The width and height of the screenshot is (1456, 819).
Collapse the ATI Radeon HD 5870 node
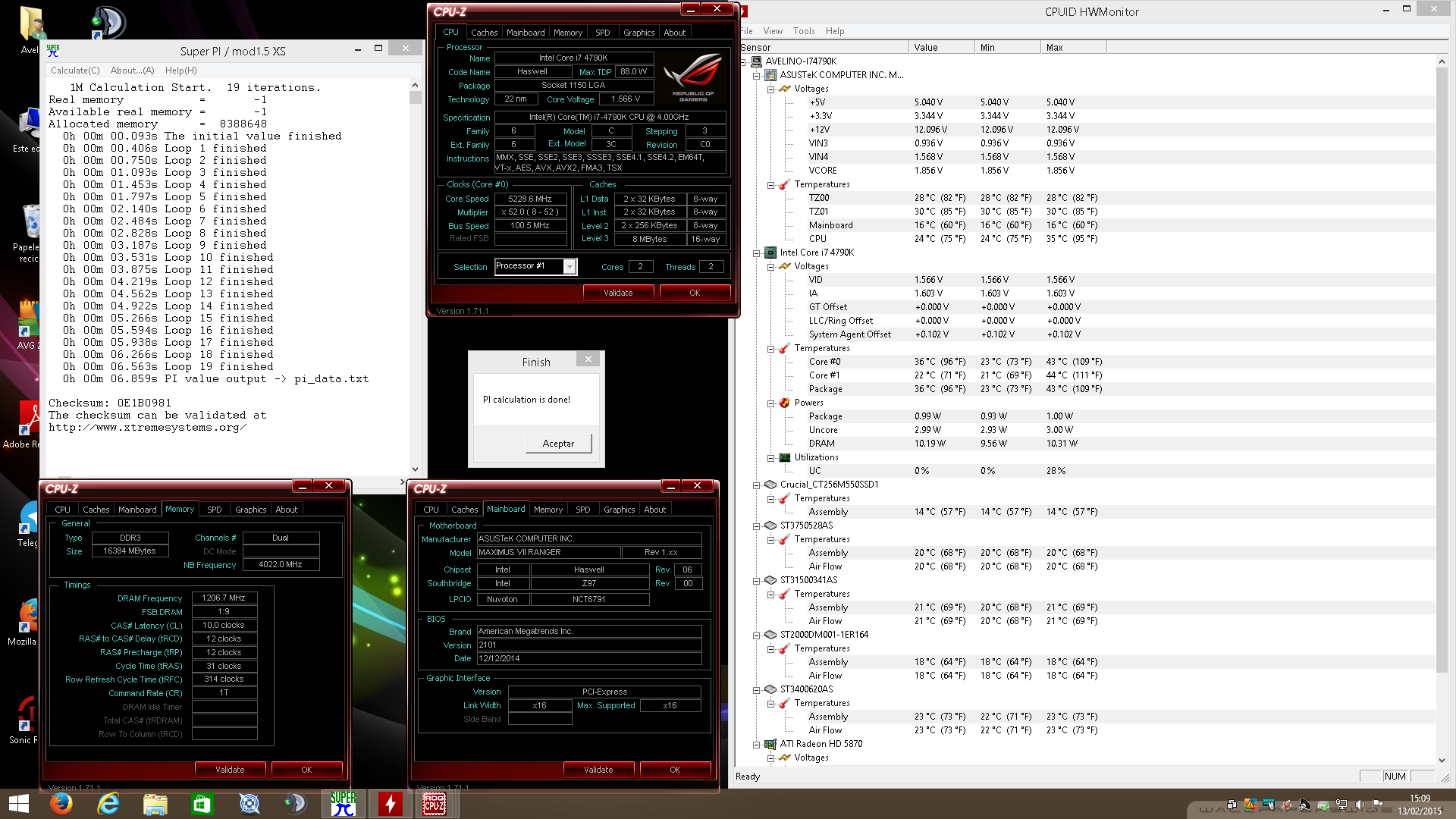[x=756, y=744]
